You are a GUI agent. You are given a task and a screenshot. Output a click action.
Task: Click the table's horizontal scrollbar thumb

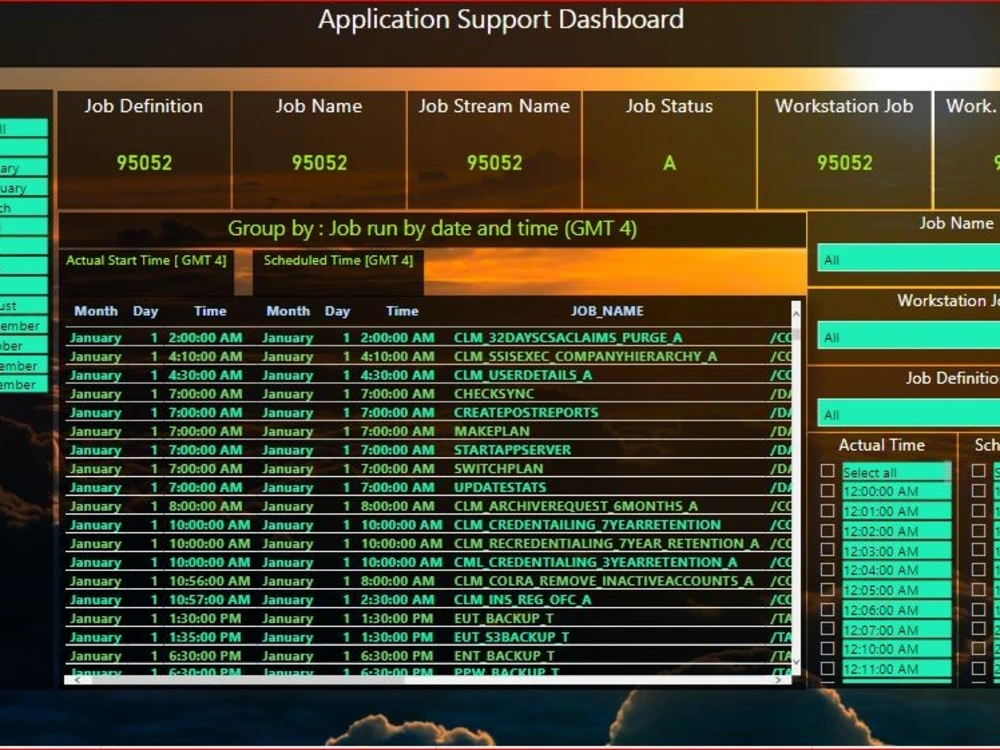pos(249,680)
